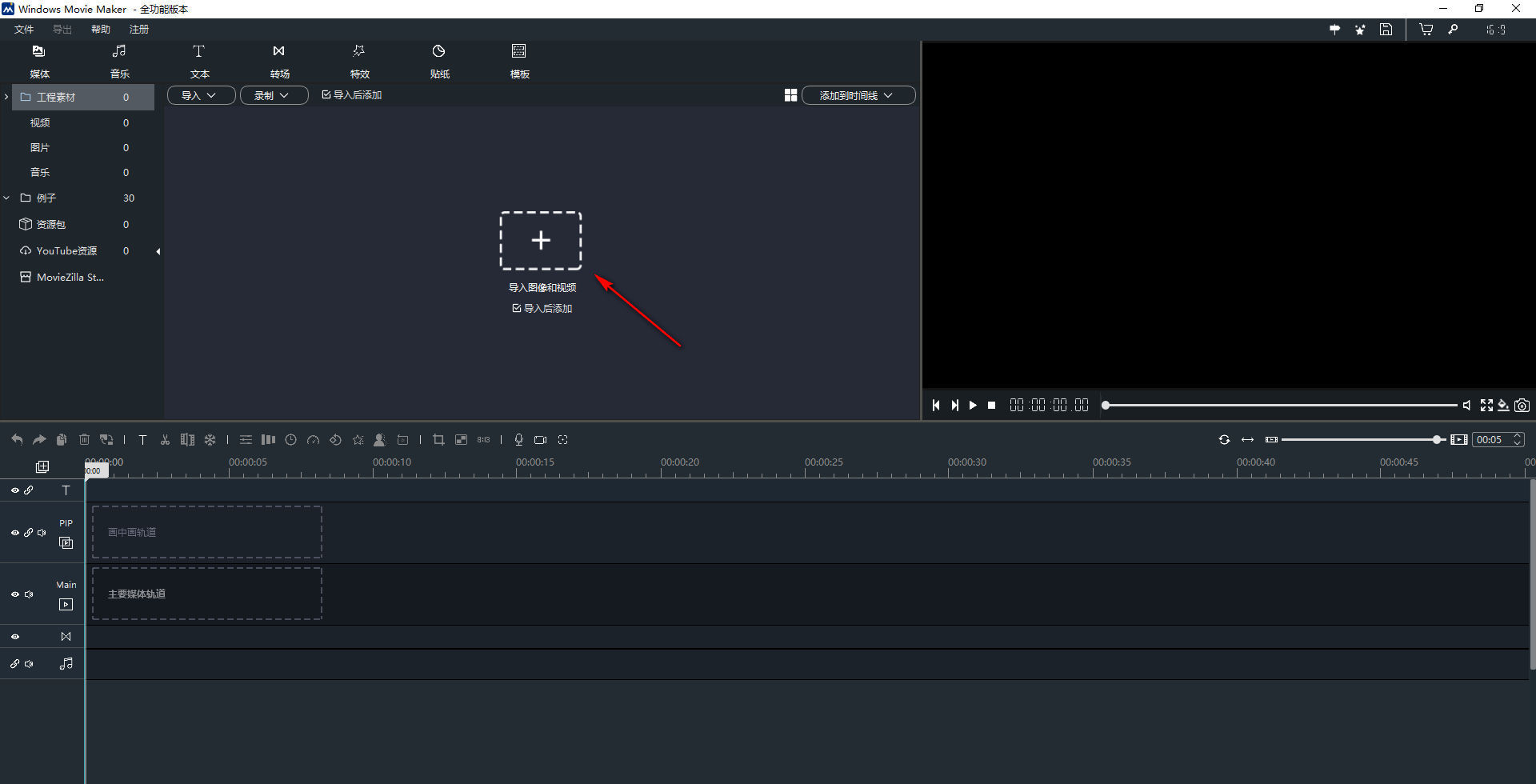
Task: Click the 16:9 aspect ratio indicator
Action: click(x=1496, y=30)
